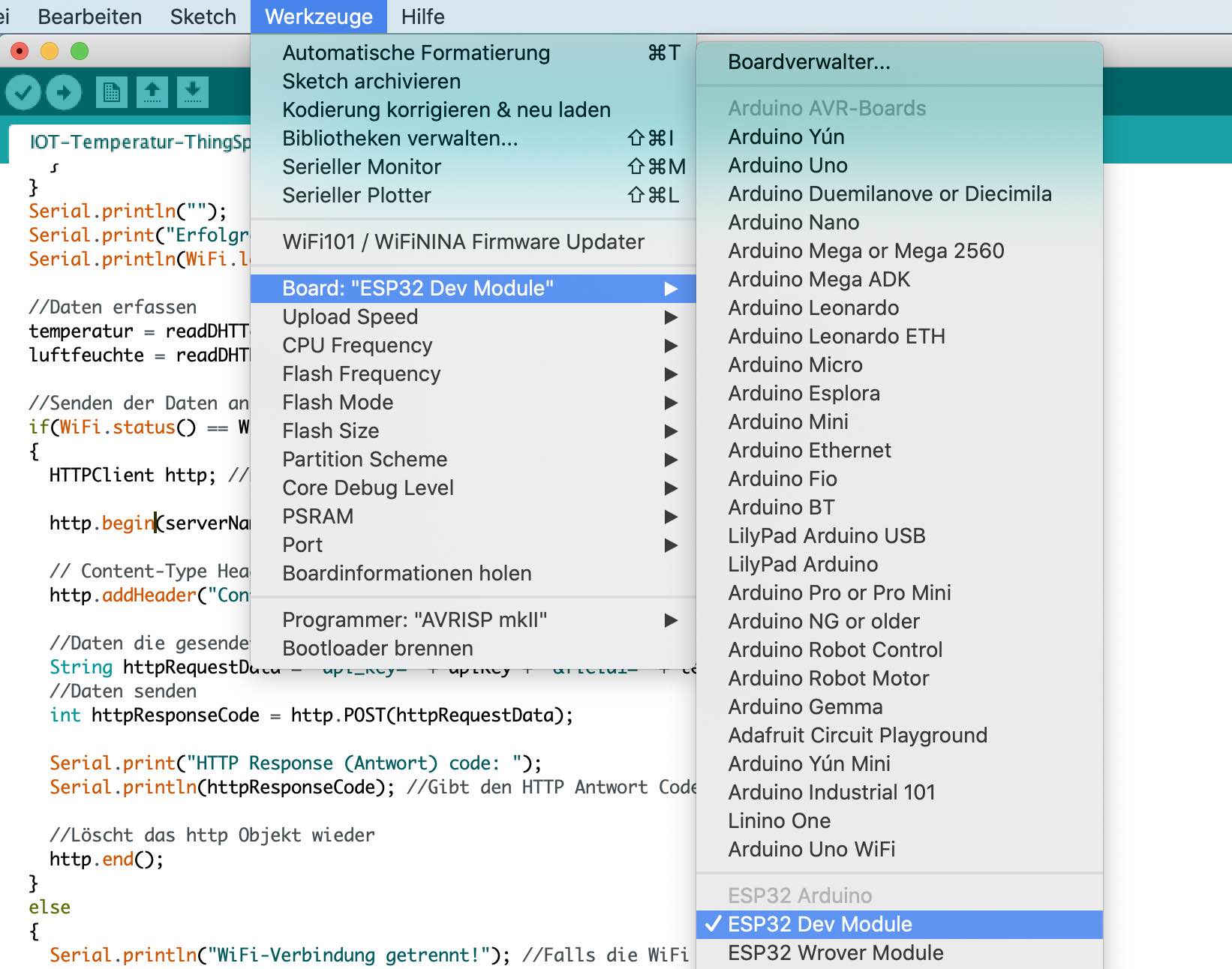Select LilyPad Arduino USB board

826,535
